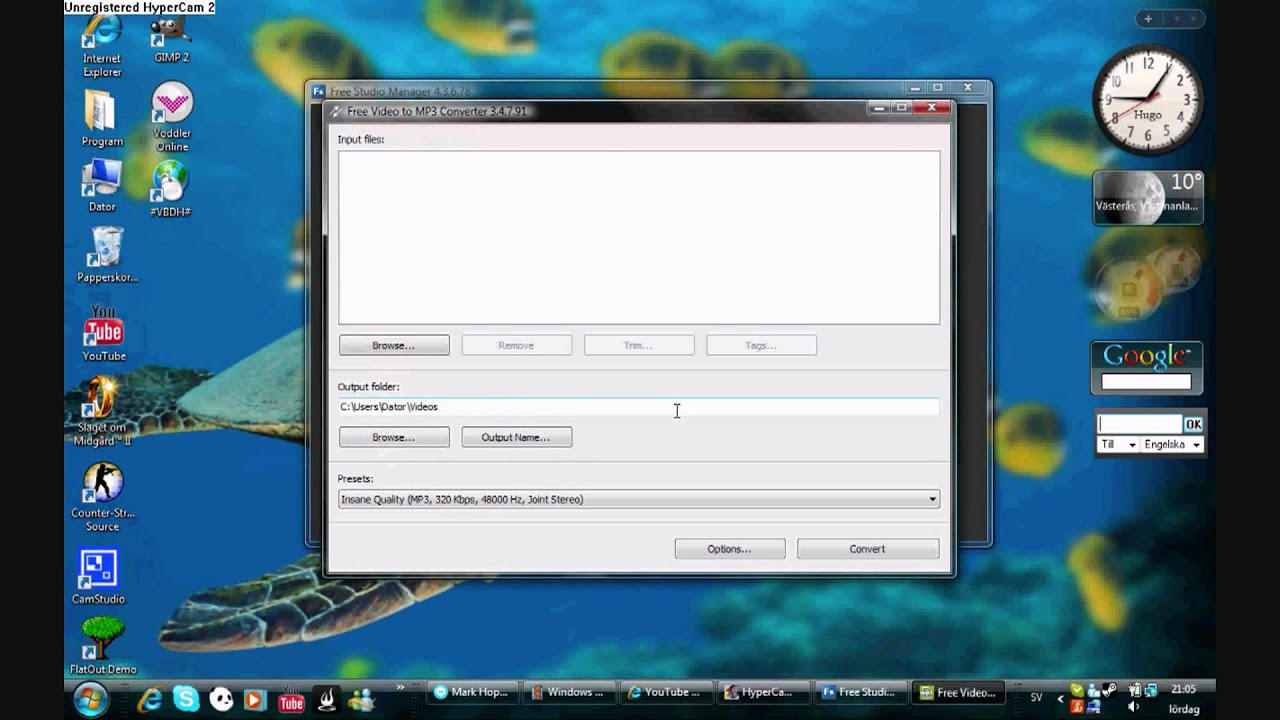The height and width of the screenshot is (720, 1280).
Task: Click the grayed Remove button
Action: (517, 345)
